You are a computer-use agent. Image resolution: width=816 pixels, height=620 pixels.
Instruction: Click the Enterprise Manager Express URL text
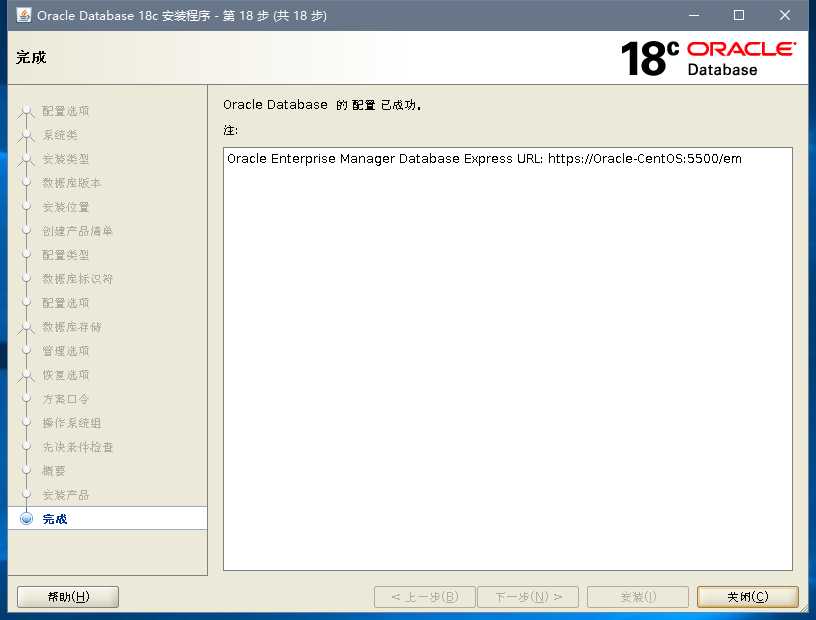[x=484, y=159]
